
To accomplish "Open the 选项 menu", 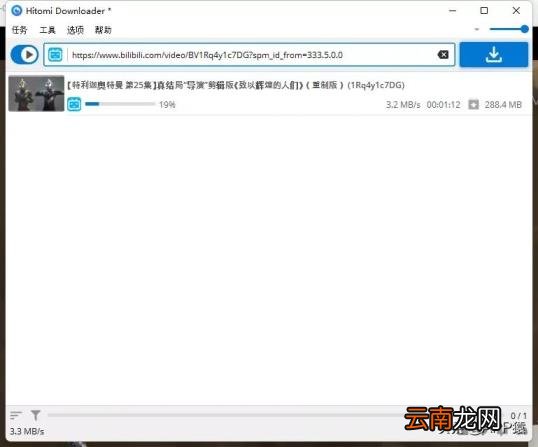I will (x=75, y=30).
